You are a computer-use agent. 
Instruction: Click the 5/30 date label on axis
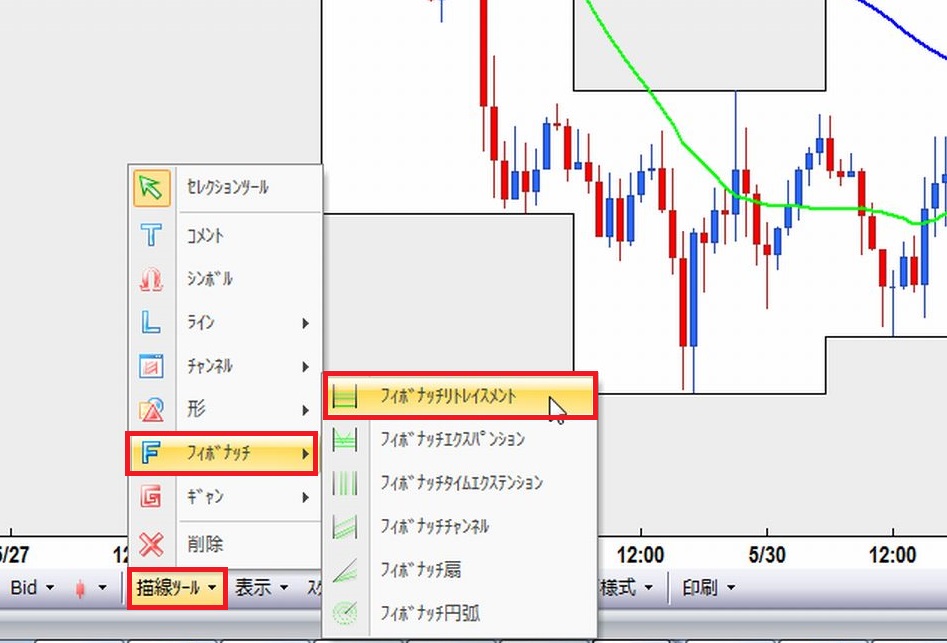766,554
